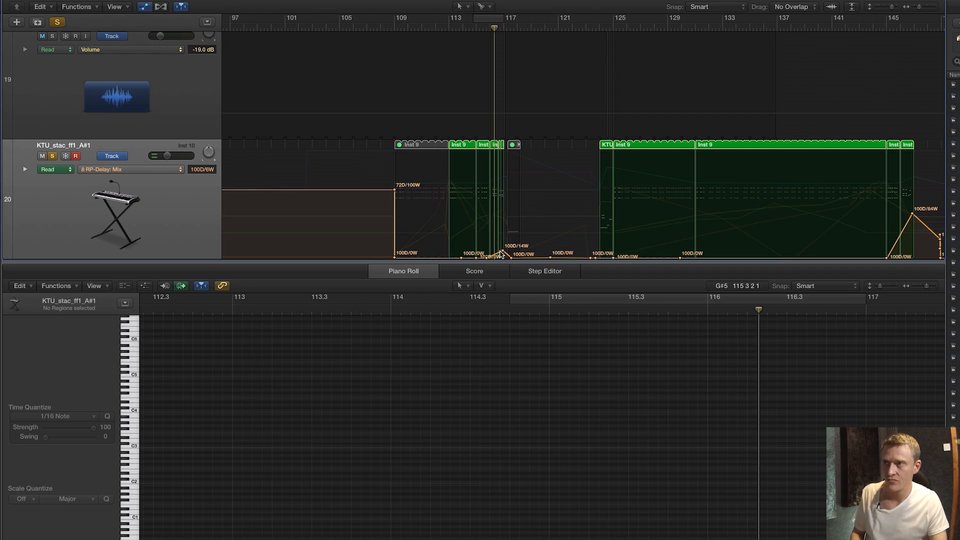960x540 pixels.
Task: Open the Functions menu in tracks area
Action: [80, 7]
